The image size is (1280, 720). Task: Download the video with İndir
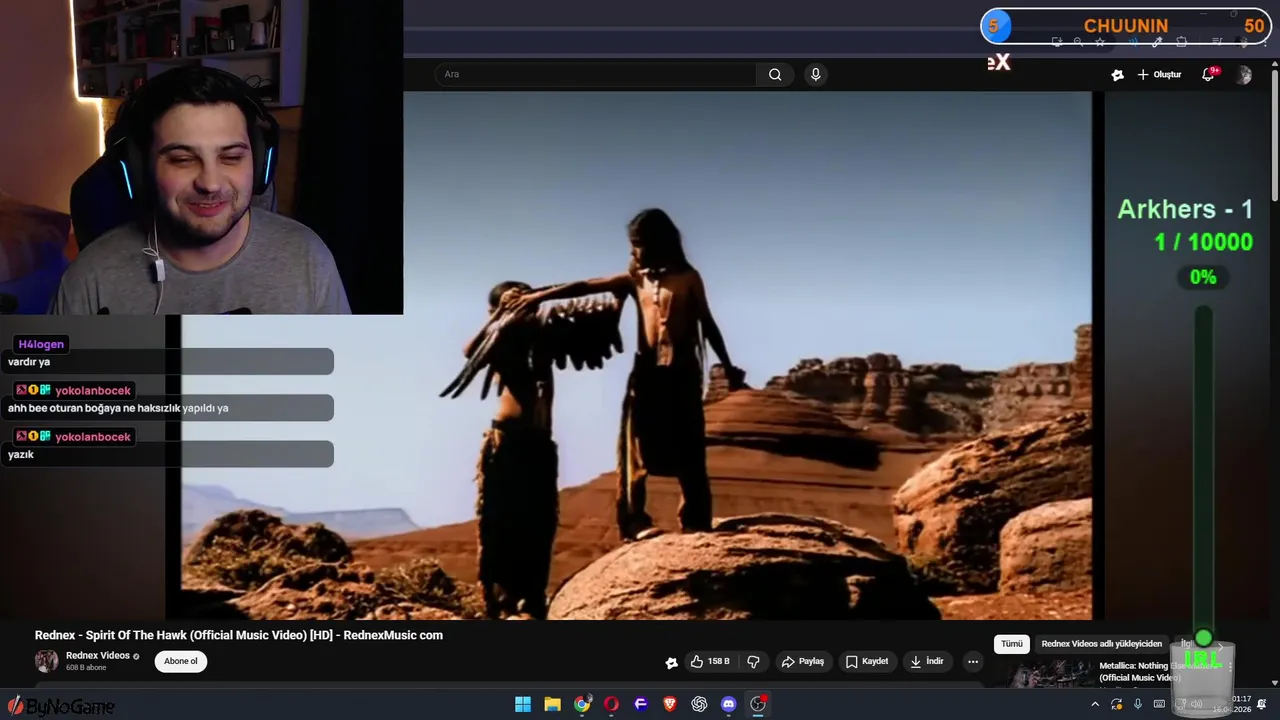tap(927, 661)
